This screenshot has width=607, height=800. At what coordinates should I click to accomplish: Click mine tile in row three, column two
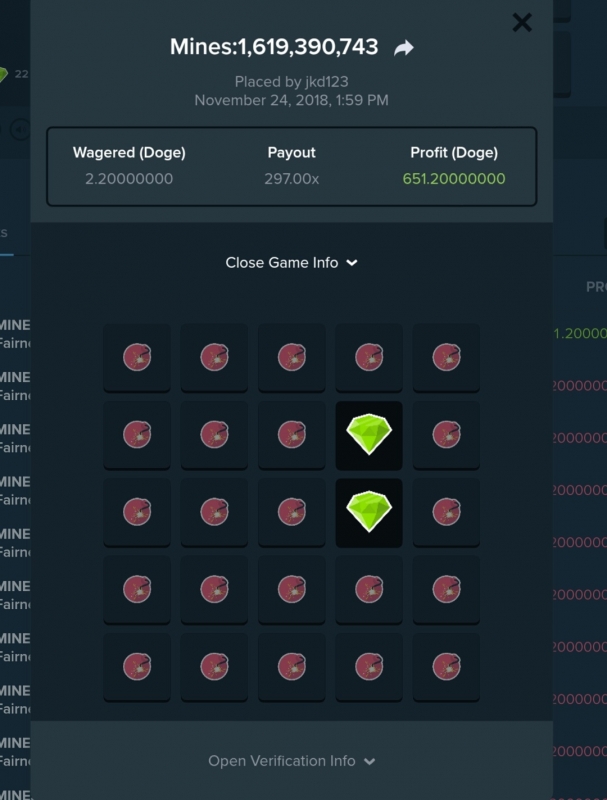pos(214,512)
